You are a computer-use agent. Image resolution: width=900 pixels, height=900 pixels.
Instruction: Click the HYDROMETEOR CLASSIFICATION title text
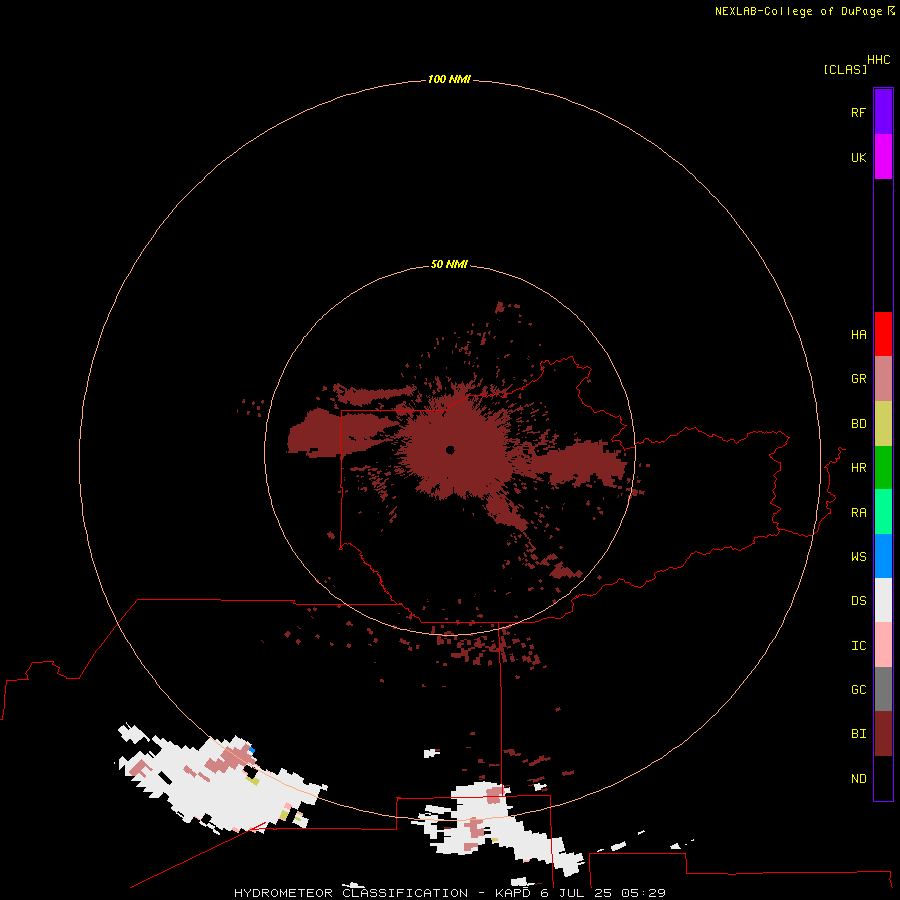click(351, 893)
